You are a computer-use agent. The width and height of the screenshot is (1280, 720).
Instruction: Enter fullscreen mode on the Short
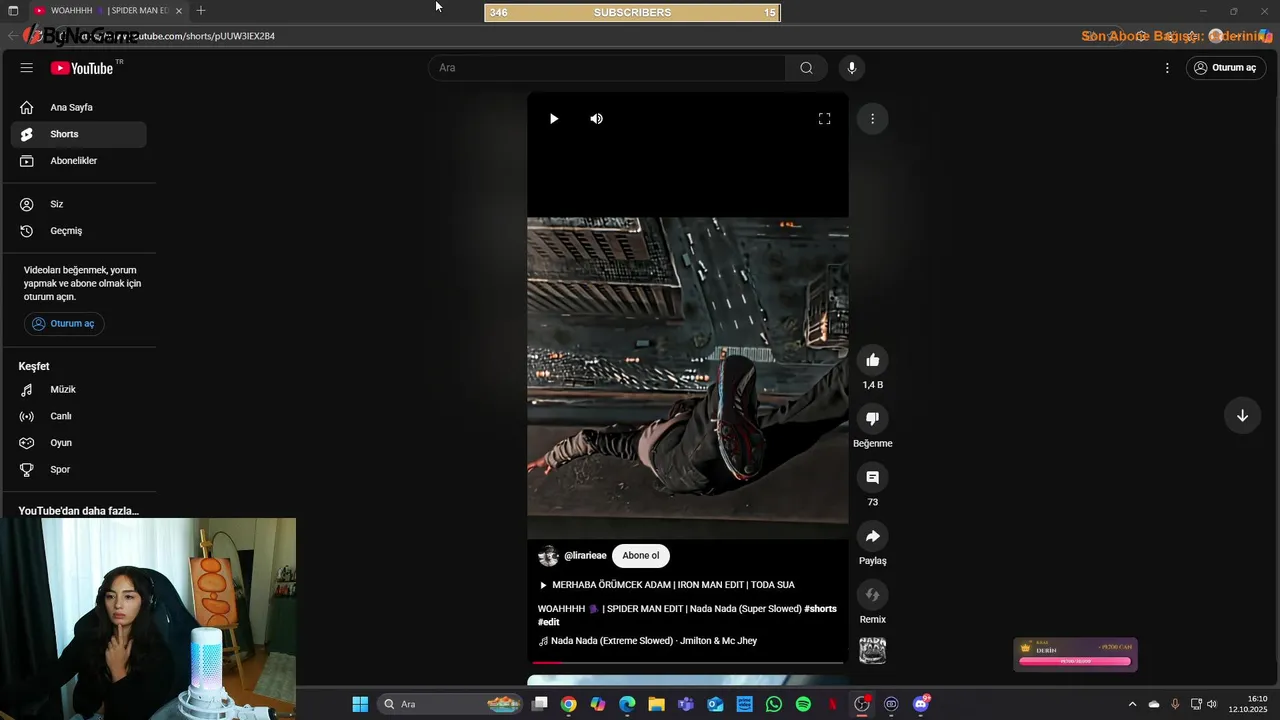pos(824,119)
